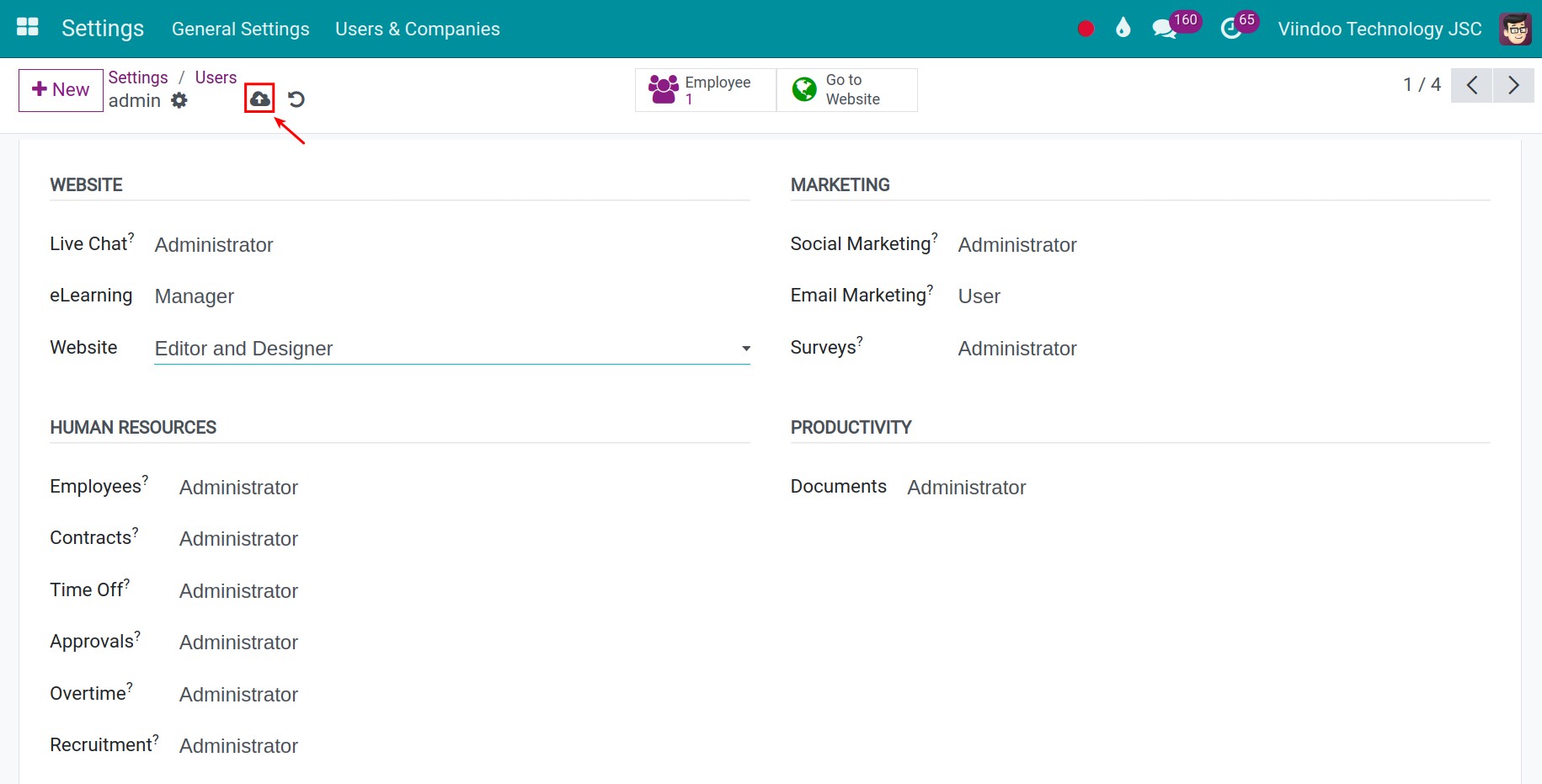Click the Recruitment help tooltip mark
This screenshot has width=1542, height=784.
point(156,739)
